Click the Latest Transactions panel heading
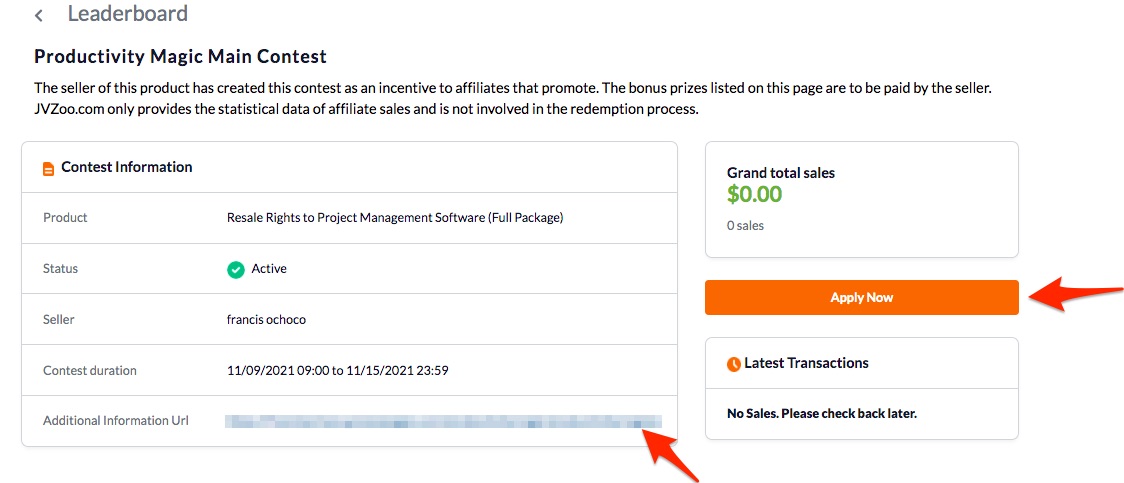The image size is (1124, 483). coord(806,363)
